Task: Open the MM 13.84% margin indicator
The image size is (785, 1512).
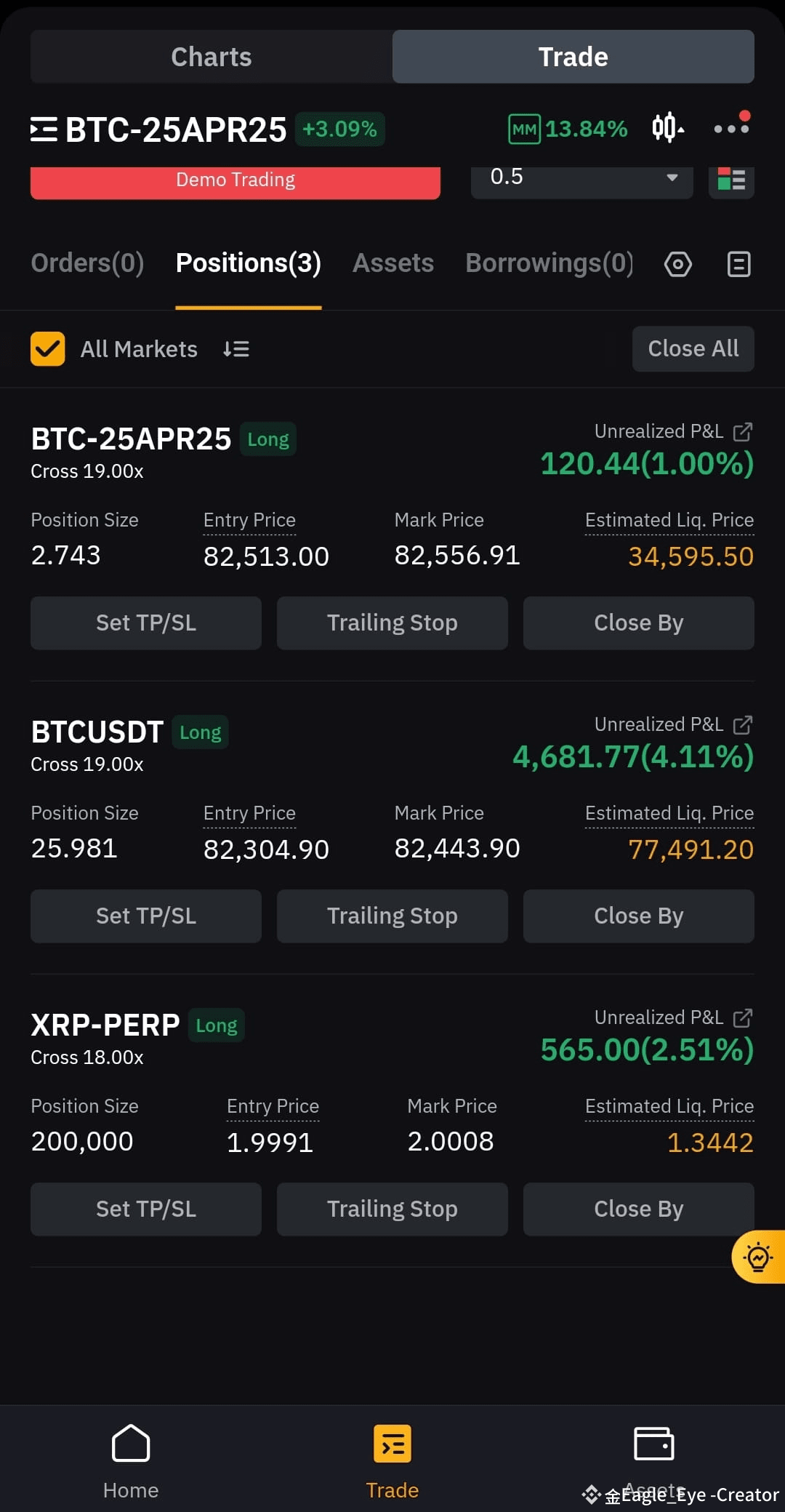Action: (568, 129)
